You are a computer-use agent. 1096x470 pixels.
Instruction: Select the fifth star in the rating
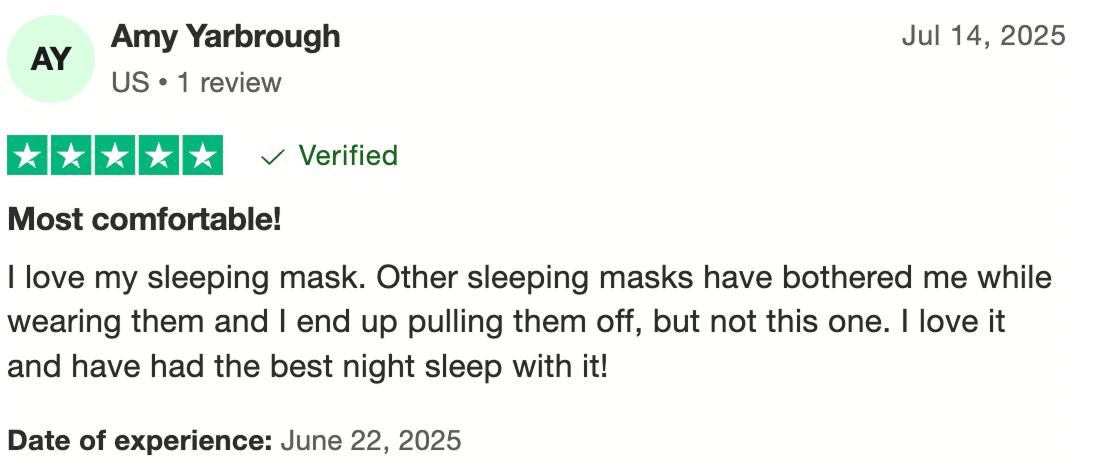point(202,156)
